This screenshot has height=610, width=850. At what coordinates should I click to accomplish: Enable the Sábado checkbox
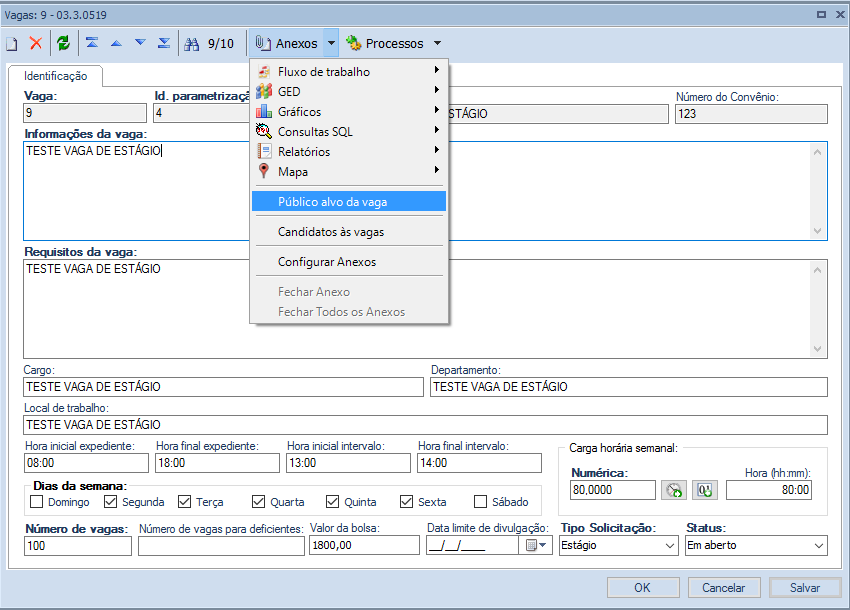480,502
